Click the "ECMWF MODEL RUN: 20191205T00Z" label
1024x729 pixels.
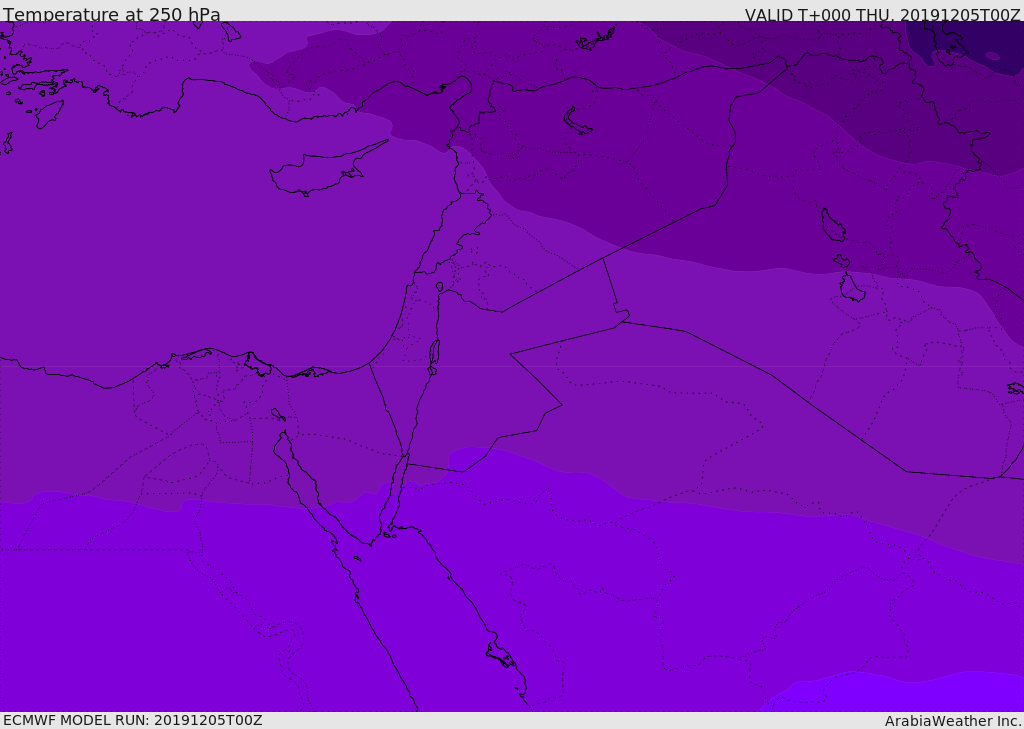click(x=133, y=720)
